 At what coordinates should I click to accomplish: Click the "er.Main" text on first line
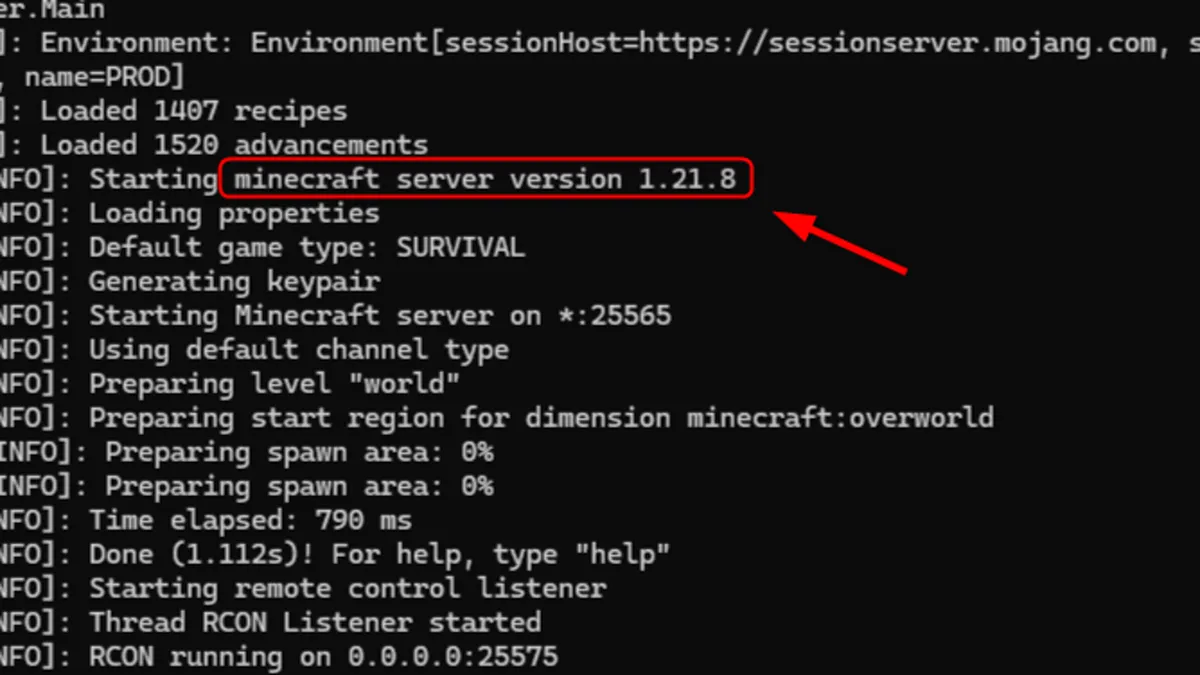coord(52,10)
